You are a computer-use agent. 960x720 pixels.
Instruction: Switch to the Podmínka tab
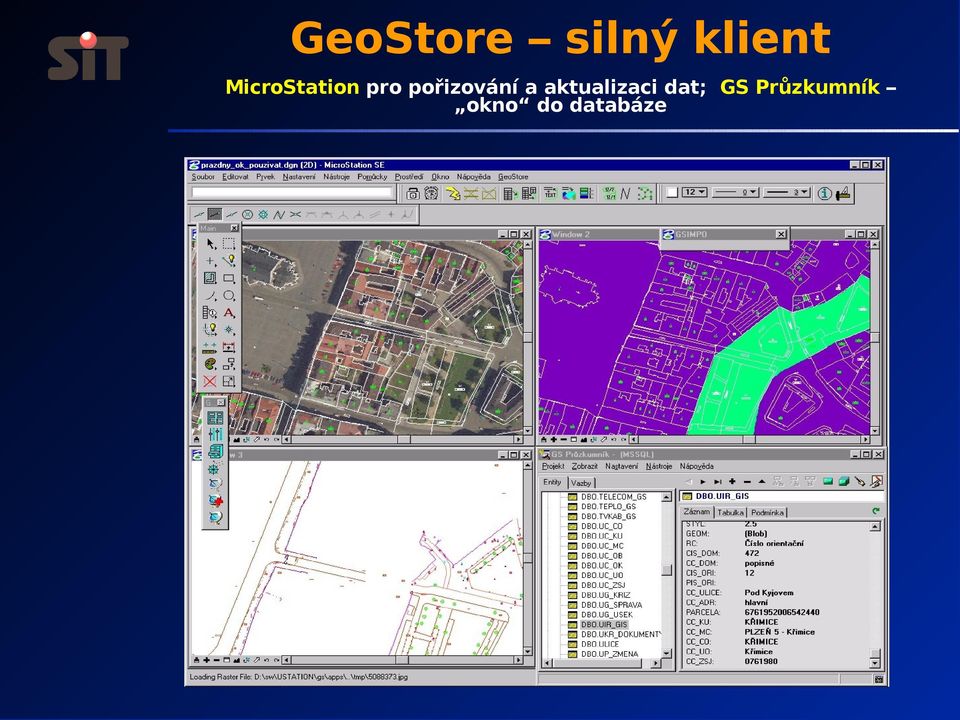[767, 512]
